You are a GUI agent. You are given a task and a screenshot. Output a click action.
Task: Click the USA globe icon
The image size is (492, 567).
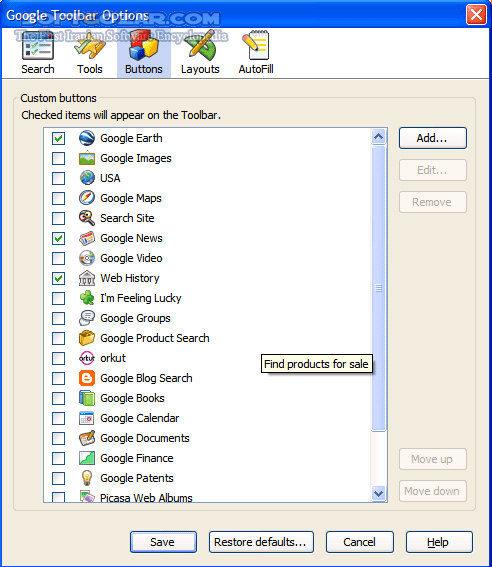pos(87,178)
